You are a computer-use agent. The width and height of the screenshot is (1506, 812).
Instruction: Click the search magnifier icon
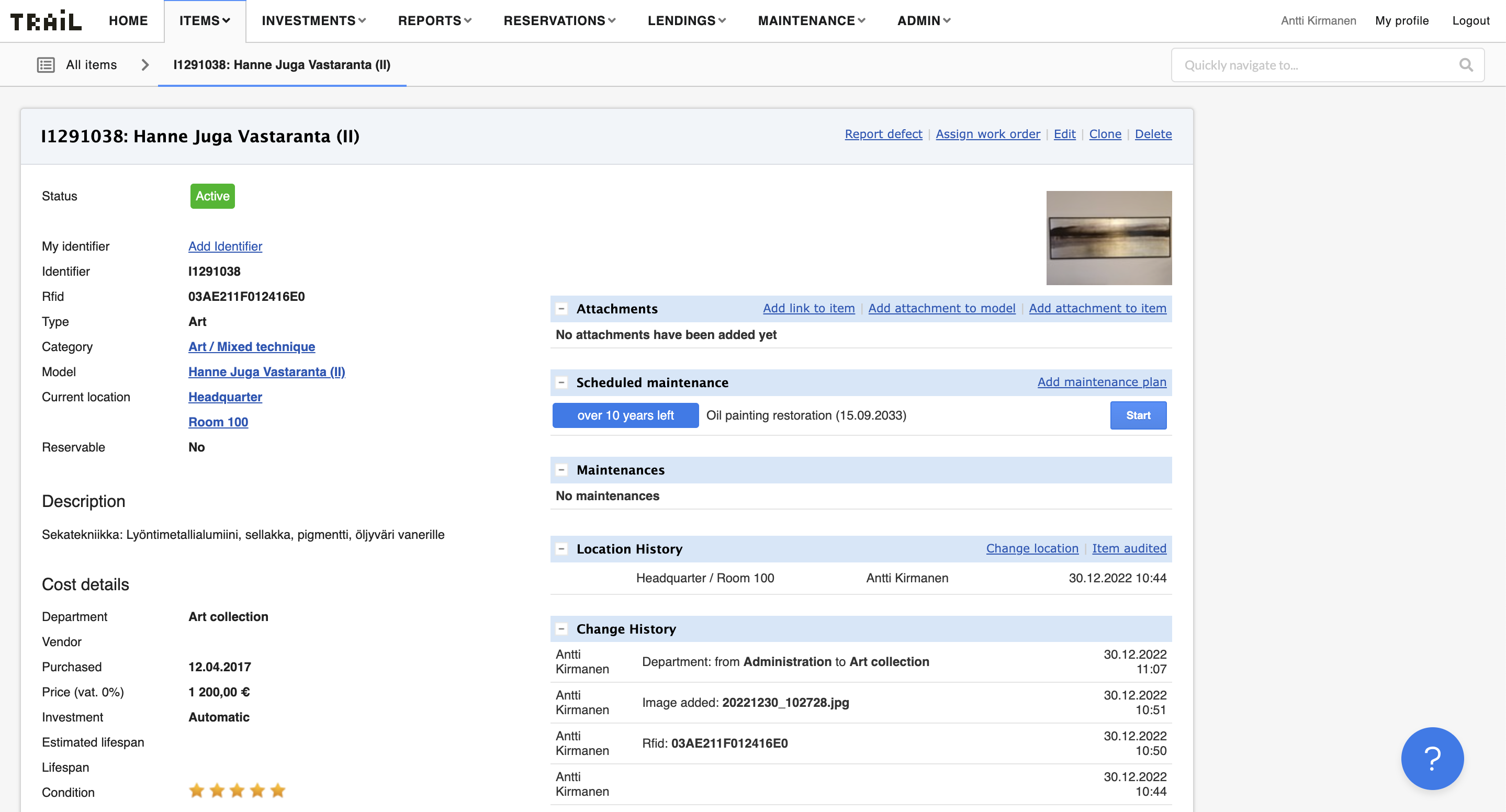(1466, 65)
